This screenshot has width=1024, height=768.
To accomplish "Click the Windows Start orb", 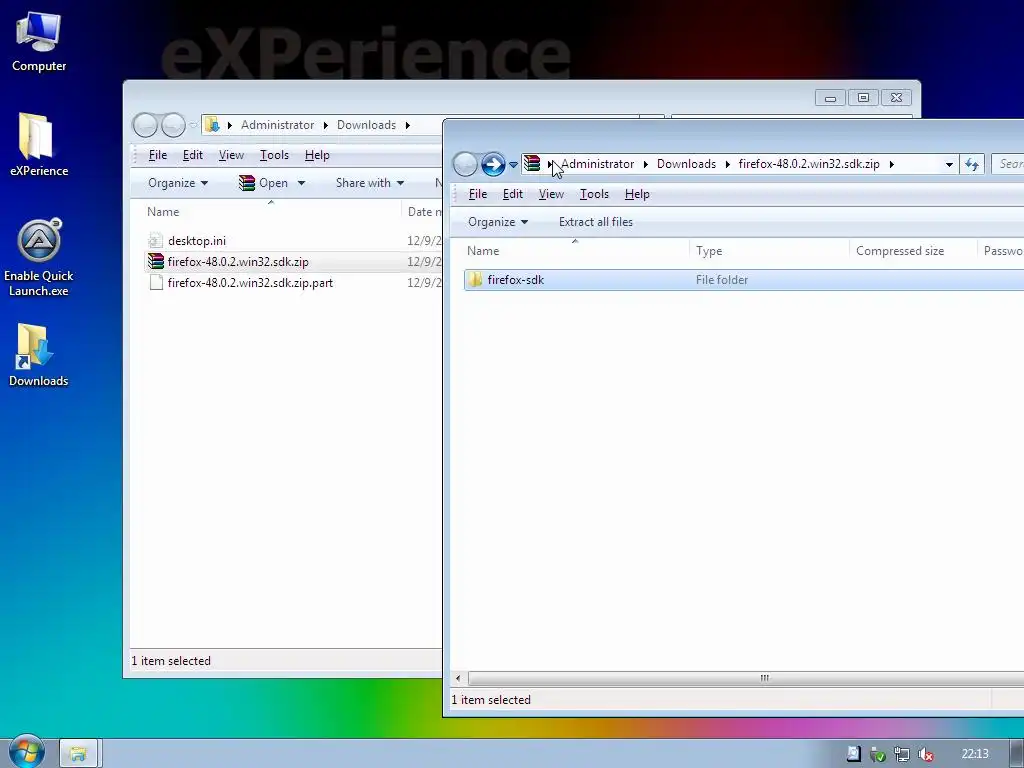I will tap(25, 752).
